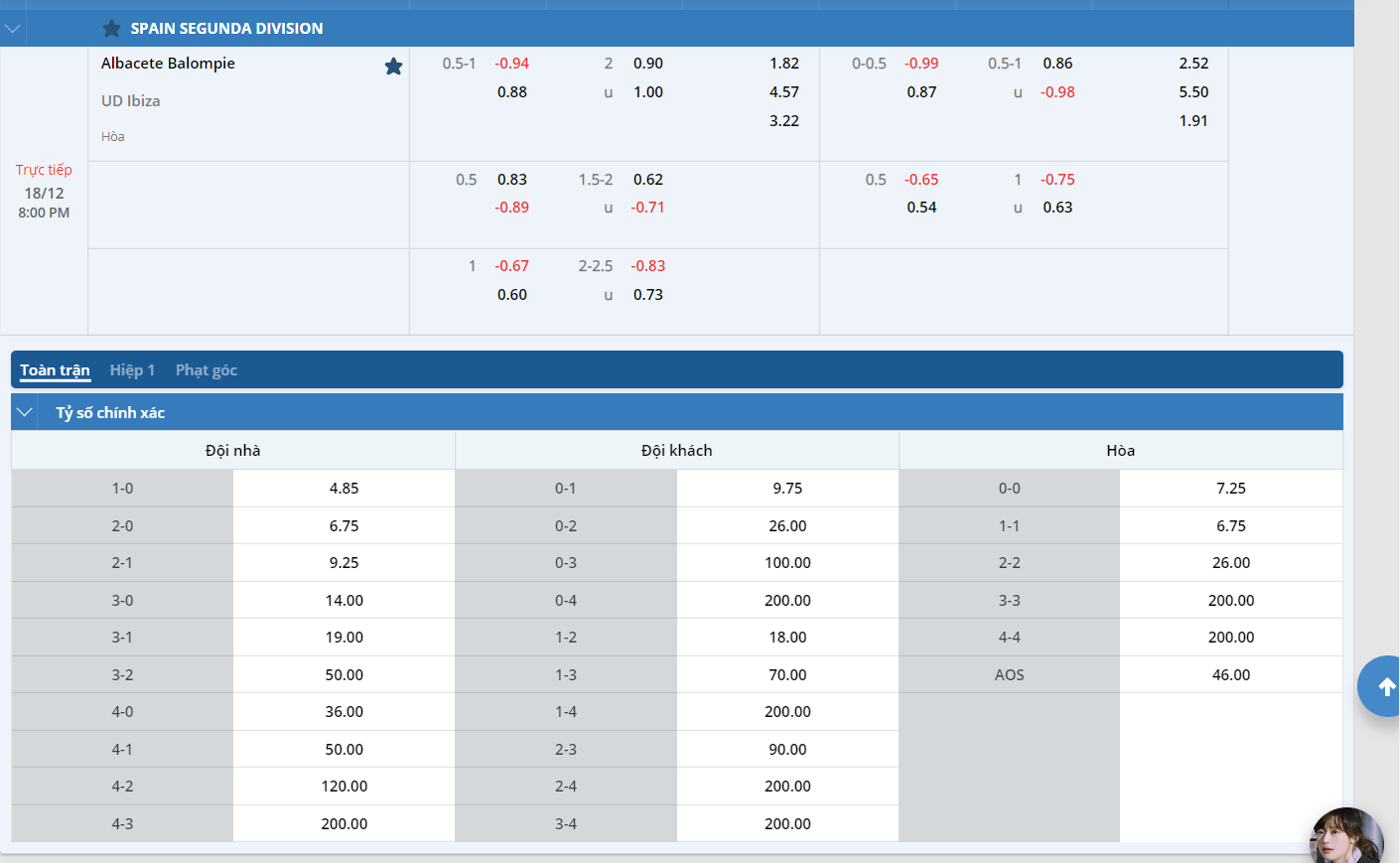This screenshot has width=1400, height=863.
Task: Pick handicap 0.5 odds 0.83
Action: (512, 180)
